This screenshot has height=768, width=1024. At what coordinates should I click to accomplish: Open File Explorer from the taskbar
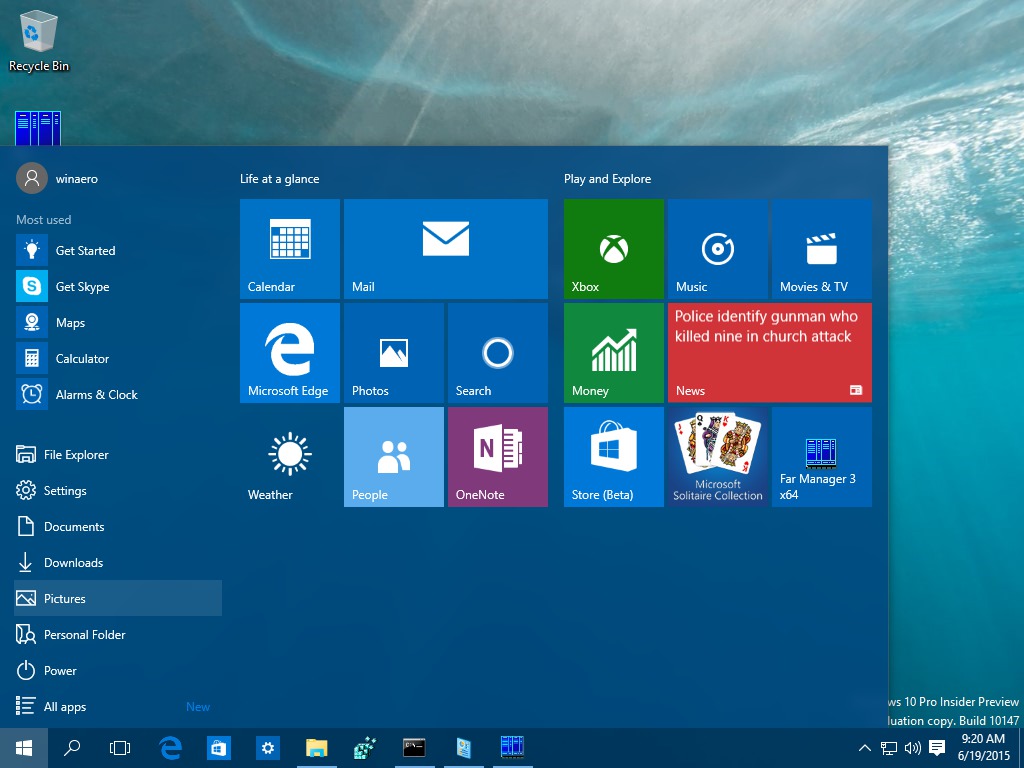316,747
